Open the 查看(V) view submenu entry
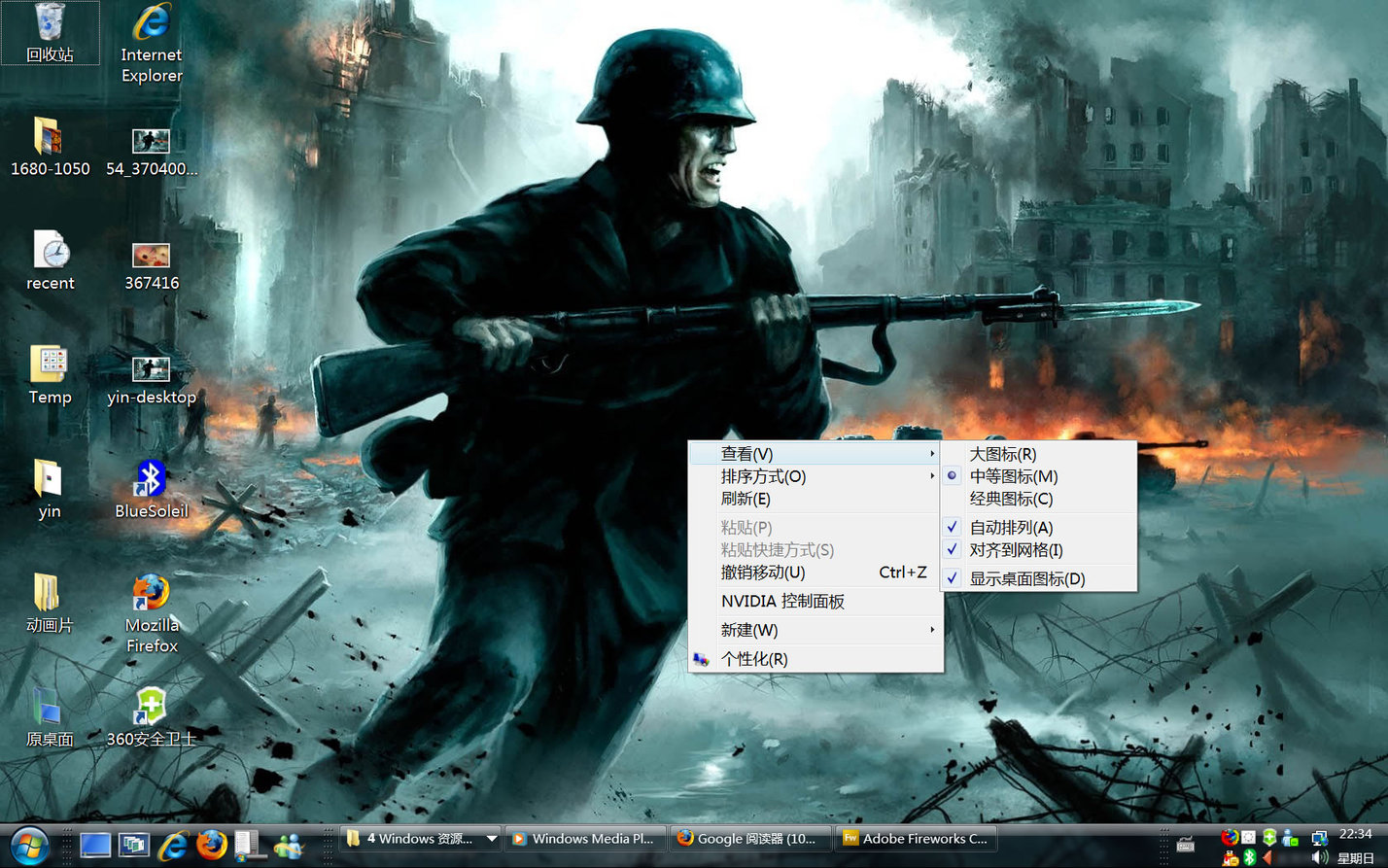The height and width of the screenshot is (868, 1388). tap(815, 454)
